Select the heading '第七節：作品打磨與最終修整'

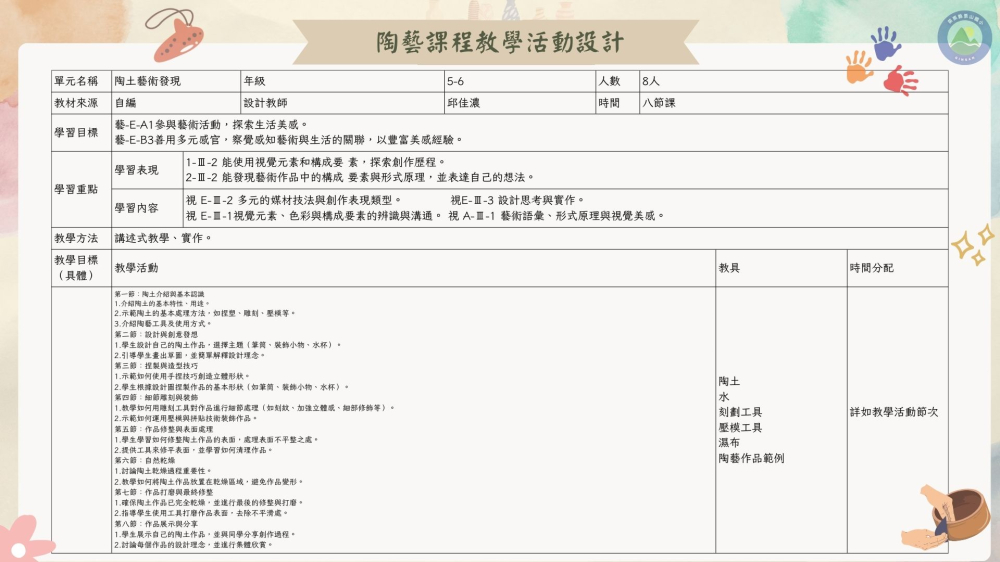164,492
